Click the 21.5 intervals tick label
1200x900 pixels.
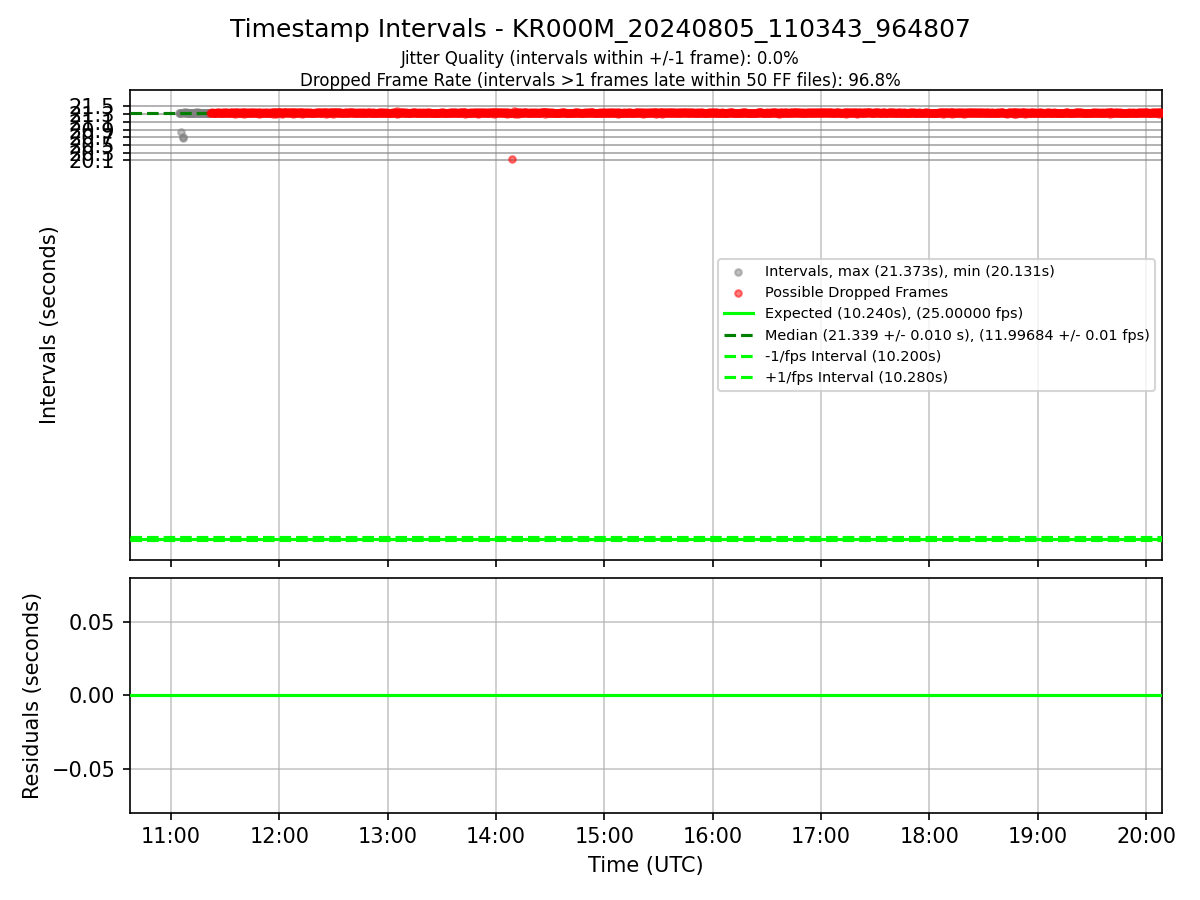[92, 106]
